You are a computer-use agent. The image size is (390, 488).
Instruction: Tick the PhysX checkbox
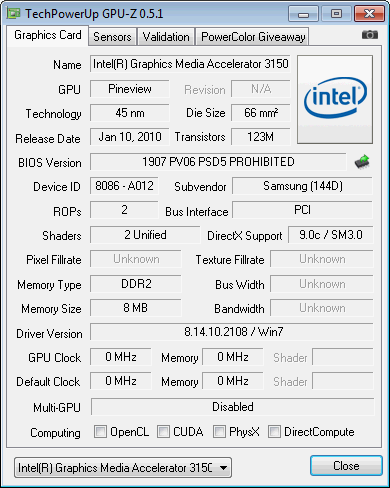219,431
